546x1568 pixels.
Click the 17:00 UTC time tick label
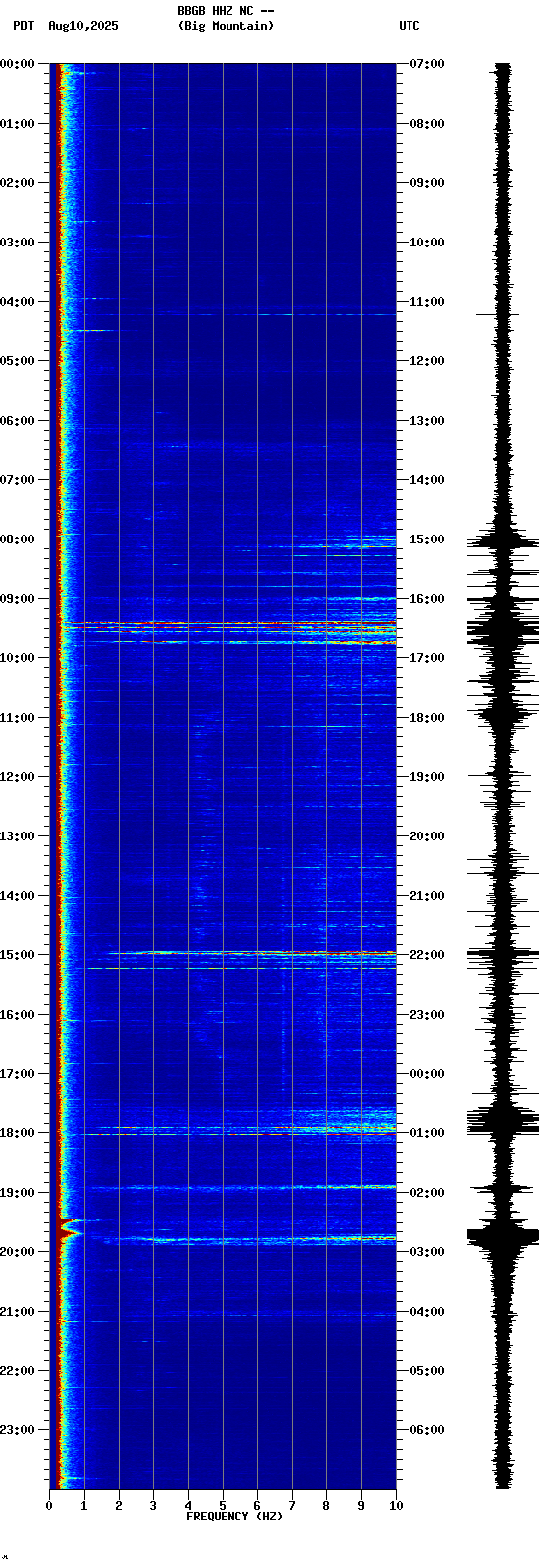click(427, 658)
